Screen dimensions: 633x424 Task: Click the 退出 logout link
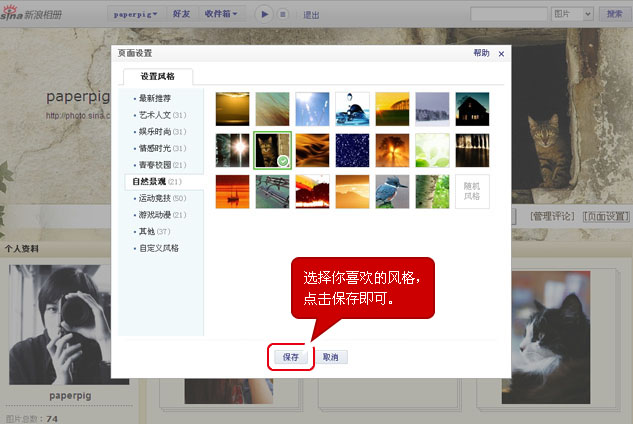coord(311,15)
